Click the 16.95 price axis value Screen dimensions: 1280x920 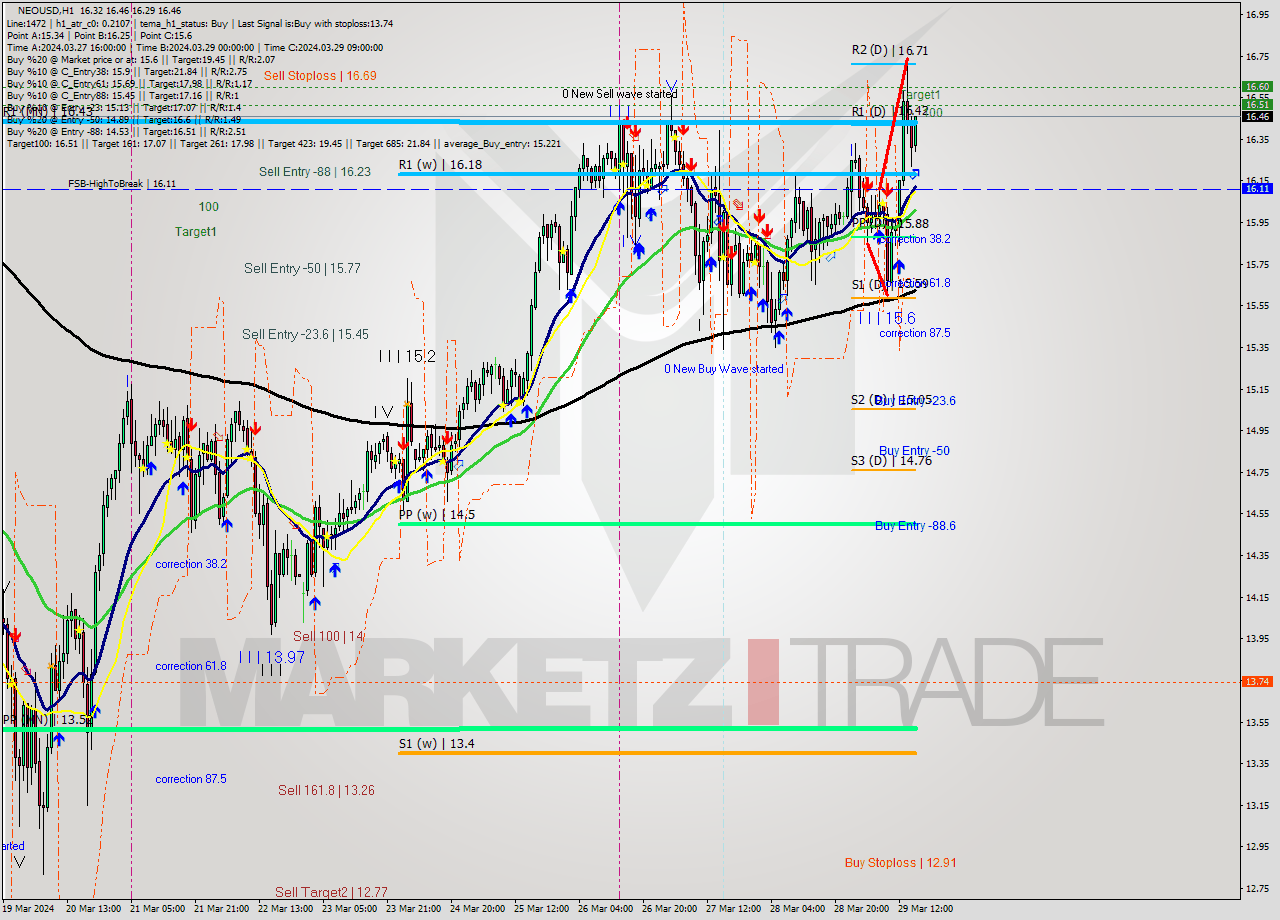[1256, 14]
